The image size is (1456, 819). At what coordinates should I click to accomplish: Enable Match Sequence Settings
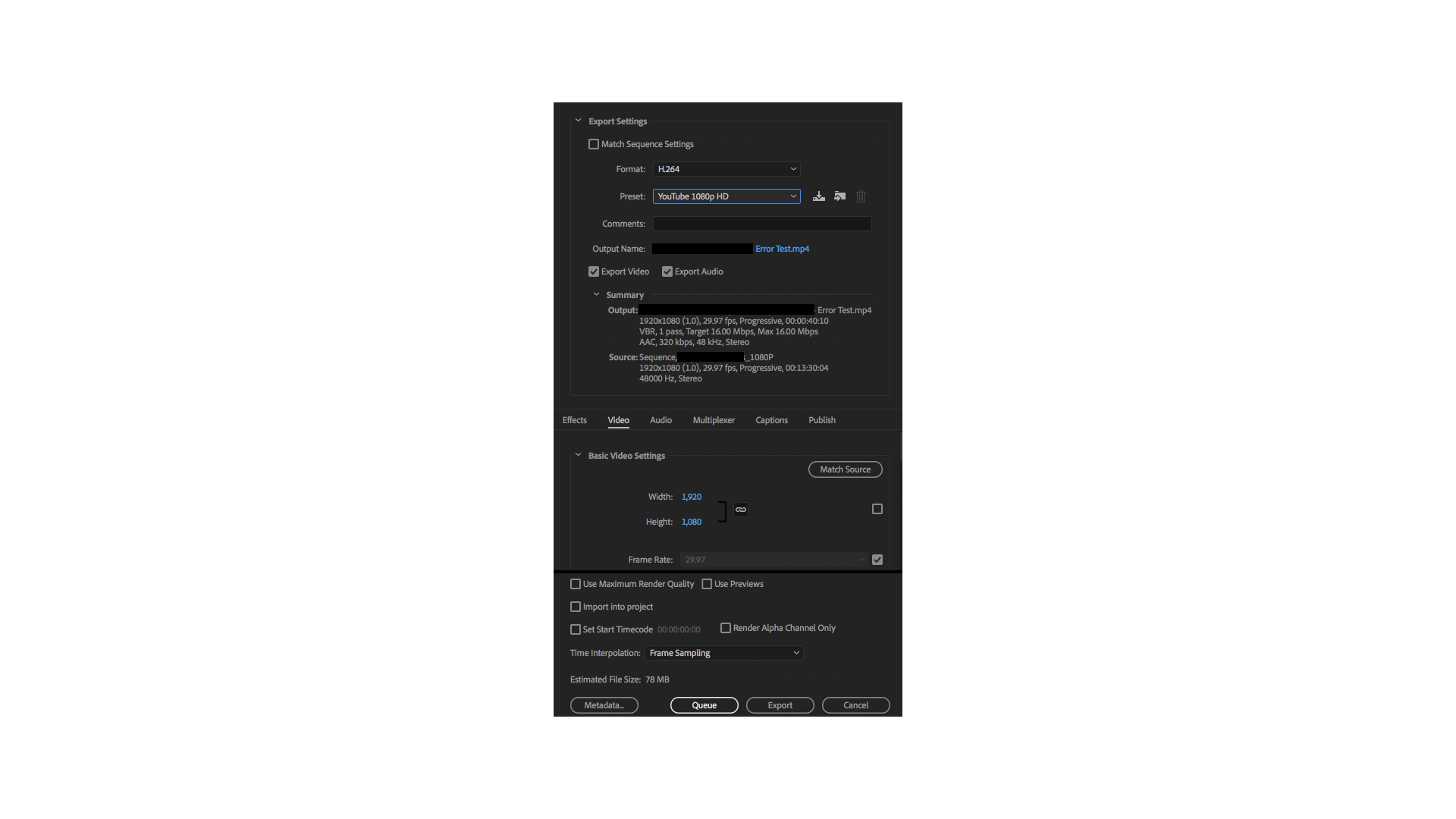point(594,143)
